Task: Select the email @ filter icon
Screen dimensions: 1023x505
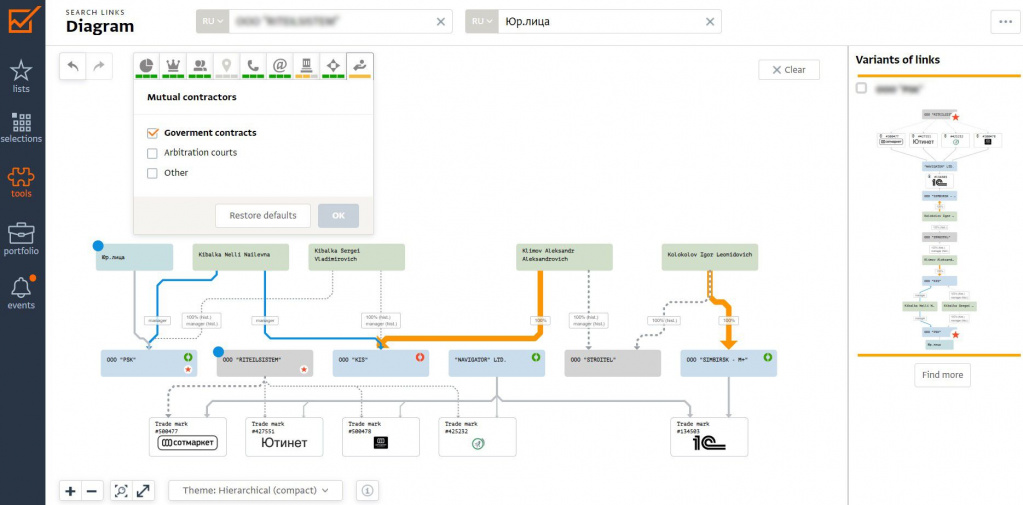Action: pyautogui.click(x=280, y=65)
